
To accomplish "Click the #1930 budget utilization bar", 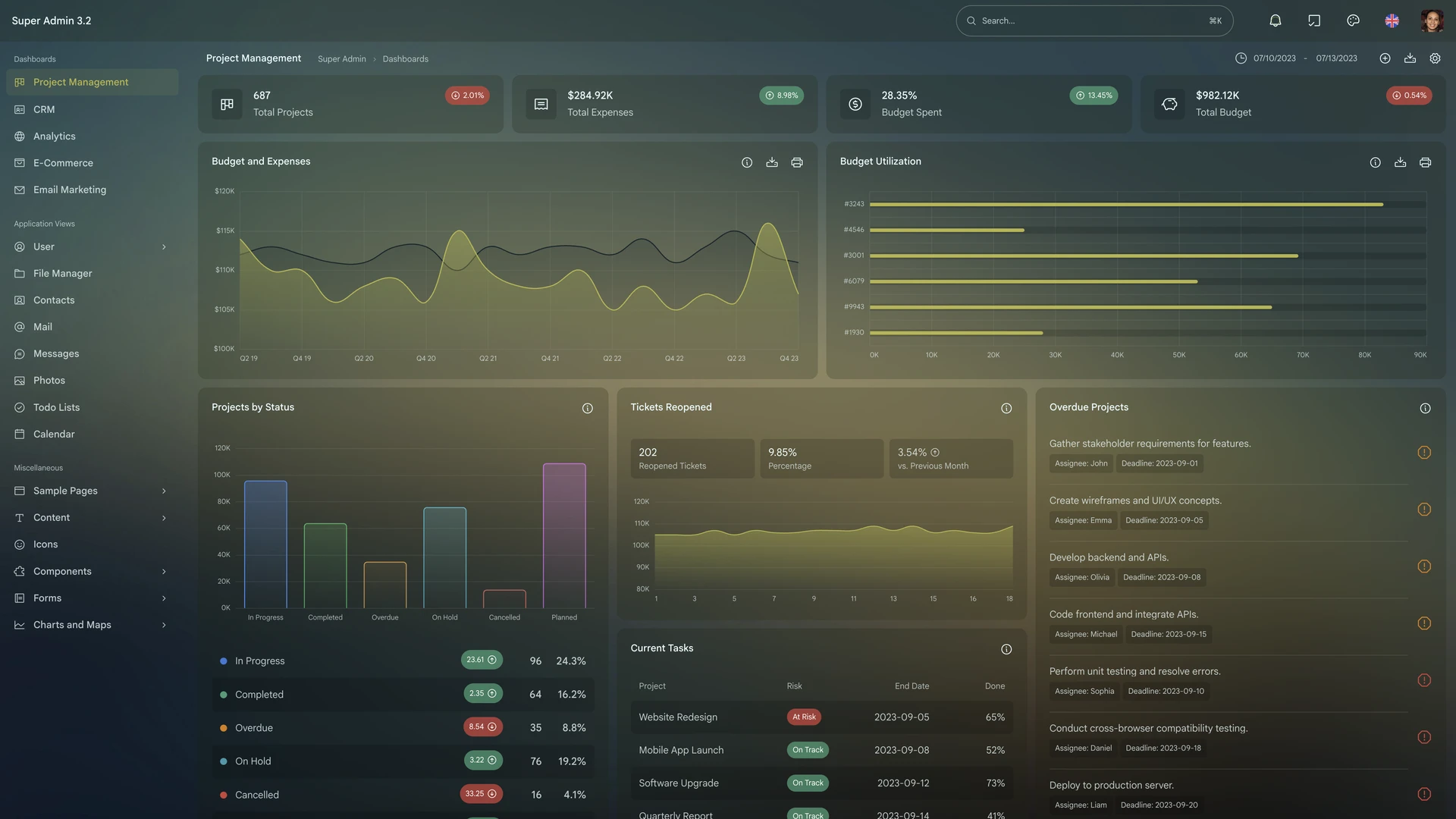I will pyautogui.click(x=956, y=333).
